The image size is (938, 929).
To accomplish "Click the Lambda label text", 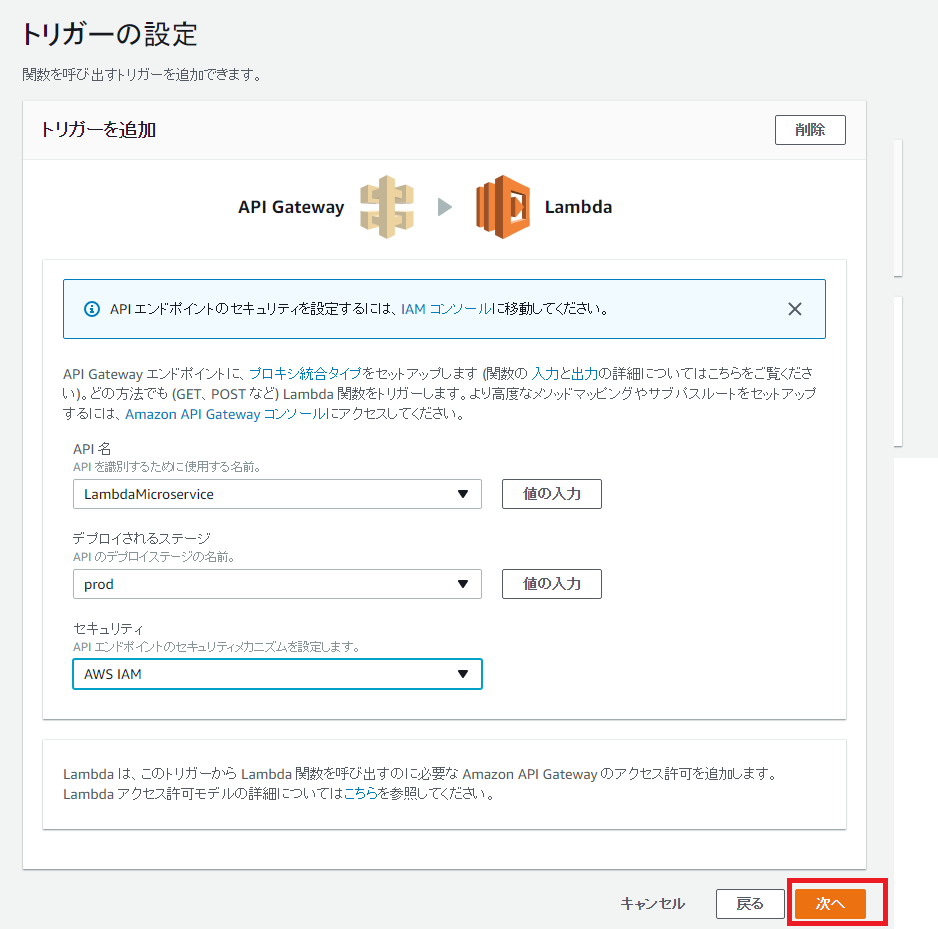I will pos(578,207).
